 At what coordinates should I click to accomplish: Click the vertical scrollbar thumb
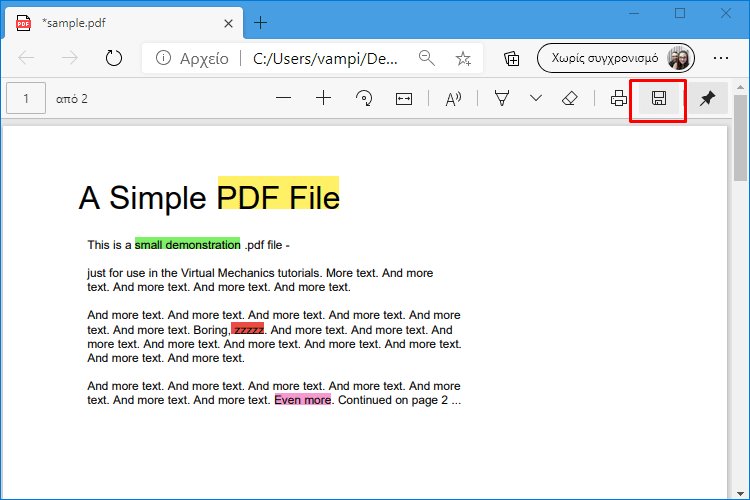click(x=740, y=137)
